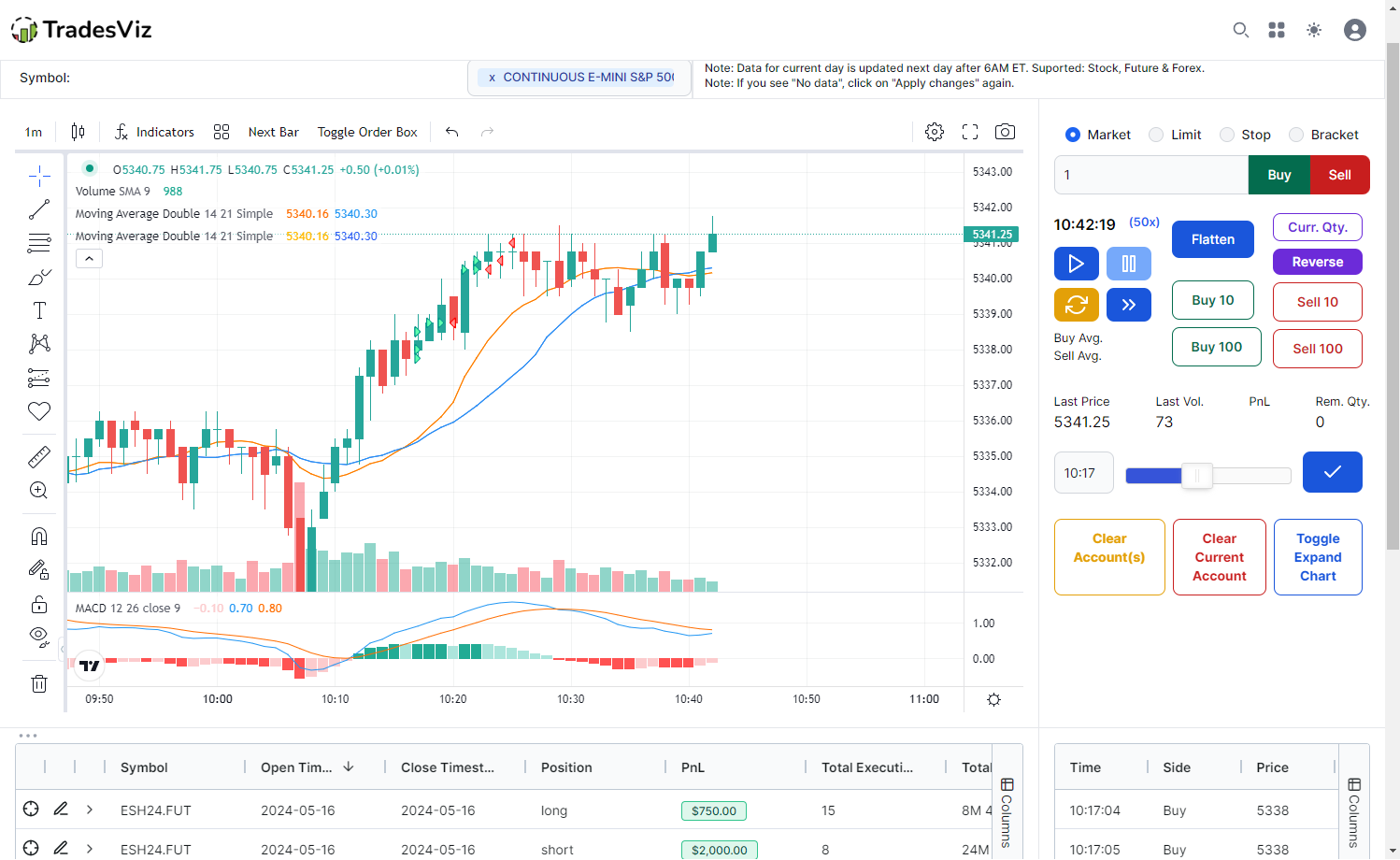Open the executions table Columns panel

(1354, 813)
